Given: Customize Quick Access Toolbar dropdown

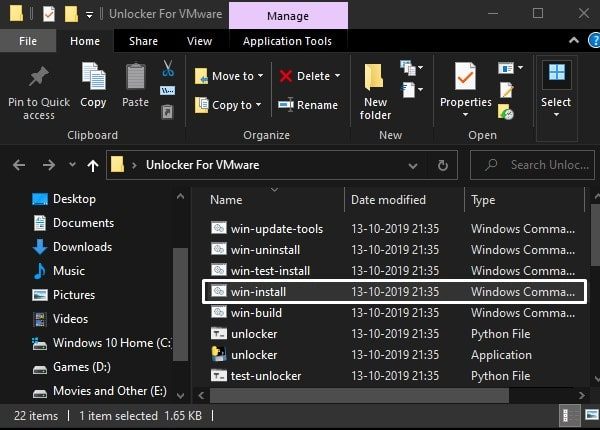Looking at the screenshot, I should click(x=89, y=15).
